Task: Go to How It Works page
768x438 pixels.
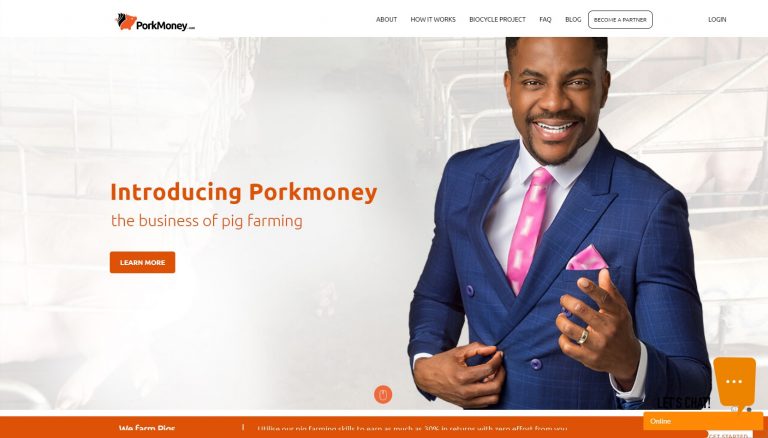Action: point(433,20)
